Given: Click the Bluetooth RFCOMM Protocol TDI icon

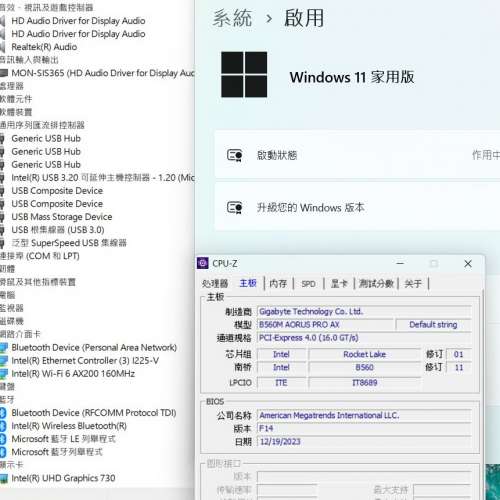Looking at the screenshot, I should click(x=3, y=413).
